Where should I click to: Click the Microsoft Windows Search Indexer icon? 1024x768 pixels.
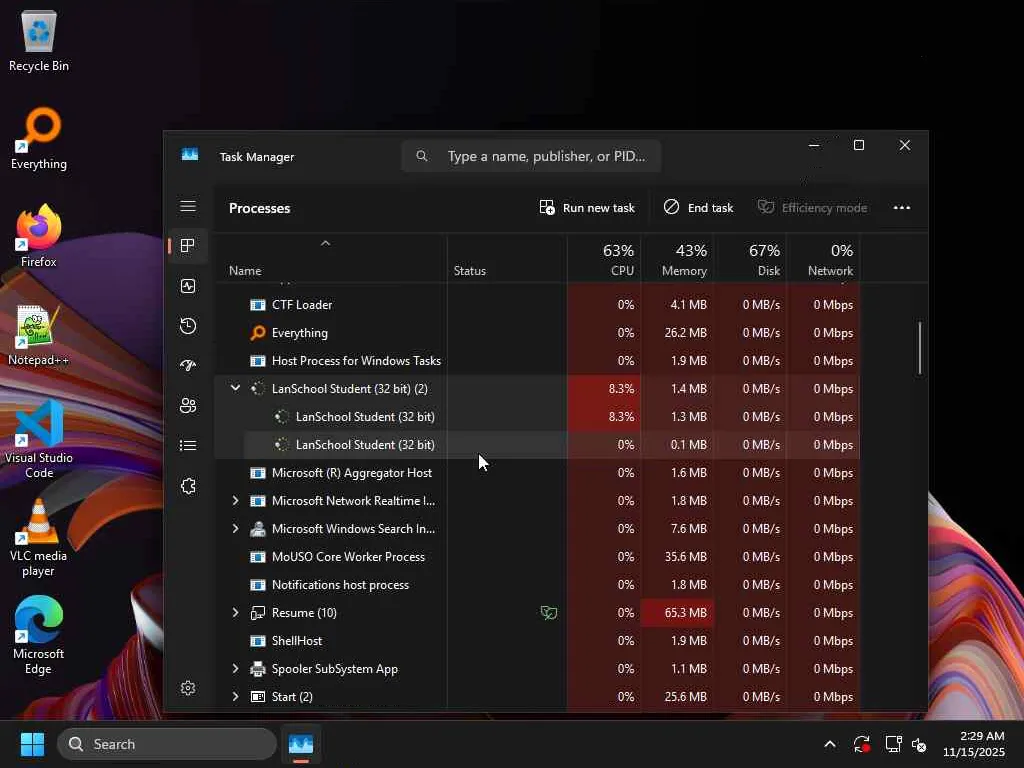pyautogui.click(x=258, y=529)
